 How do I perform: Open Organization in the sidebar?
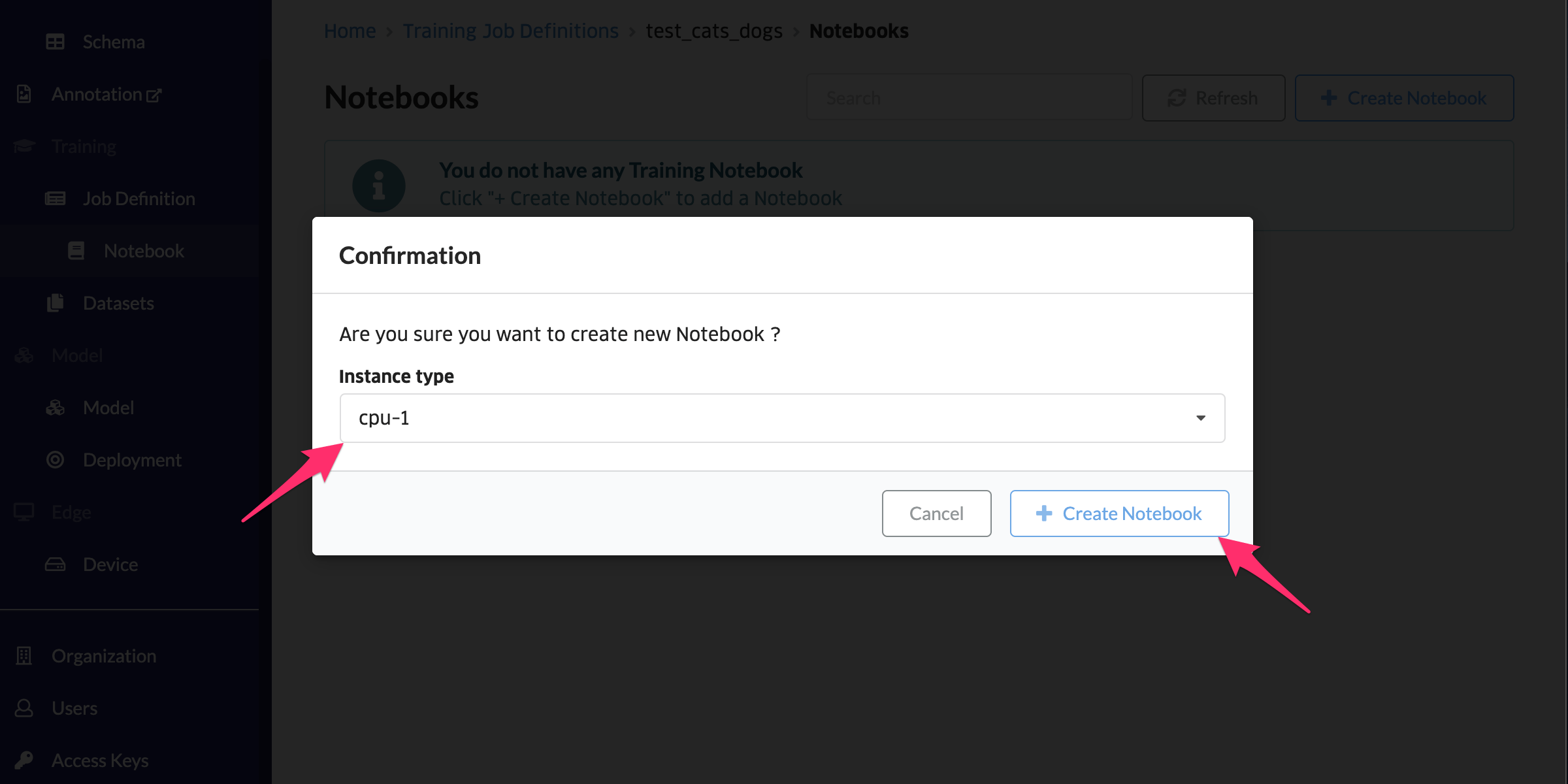[103, 656]
